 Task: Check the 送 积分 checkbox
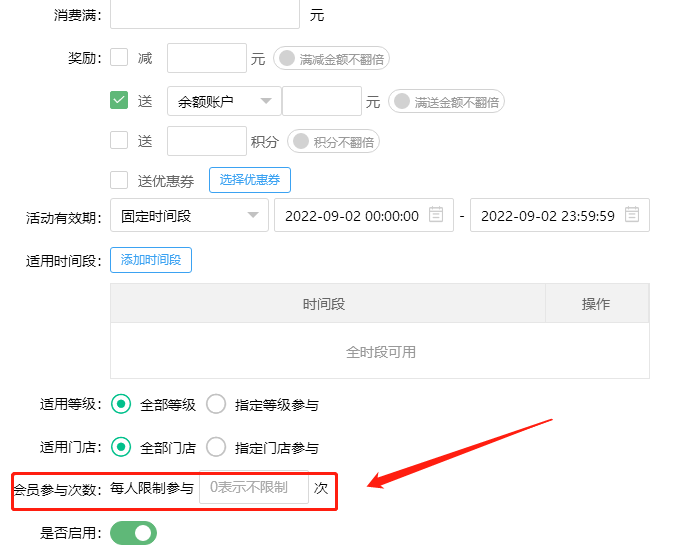coord(119,140)
